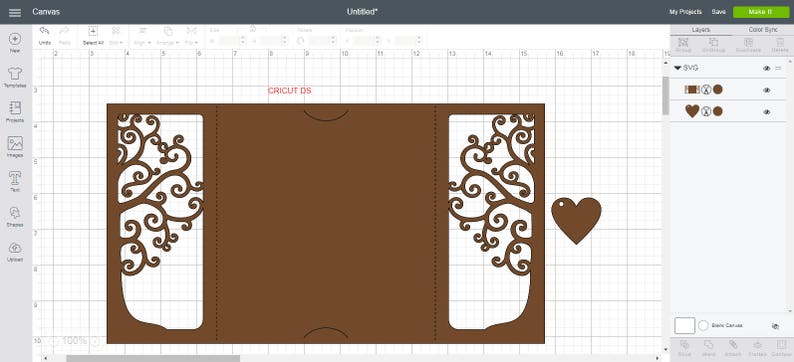This screenshot has width=794, height=362.
Task: Click the Duplicate icon
Action: [x=747, y=42]
